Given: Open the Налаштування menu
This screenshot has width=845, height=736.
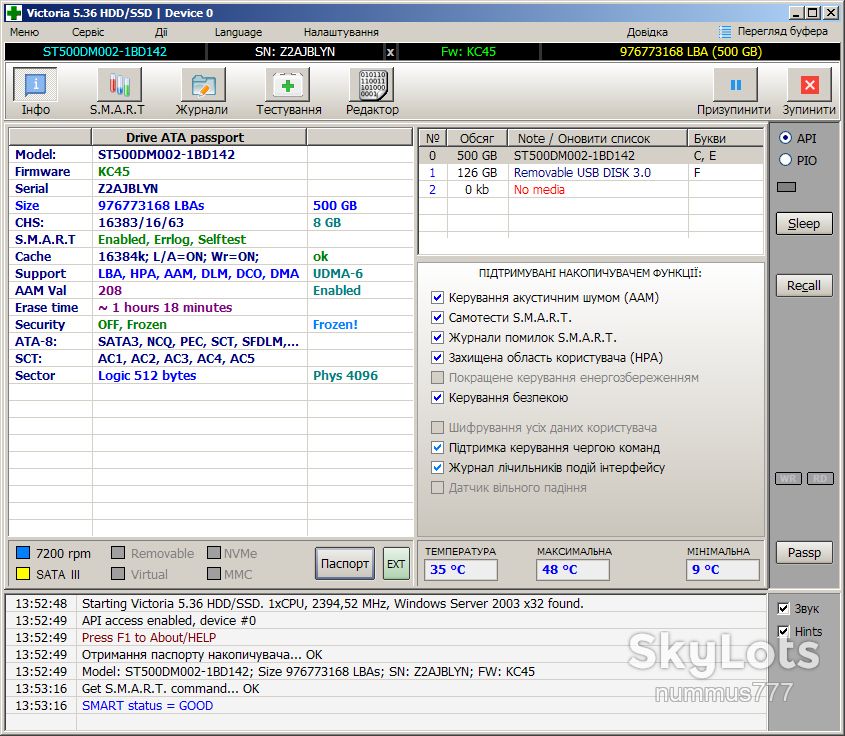Looking at the screenshot, I should point(341,32).
